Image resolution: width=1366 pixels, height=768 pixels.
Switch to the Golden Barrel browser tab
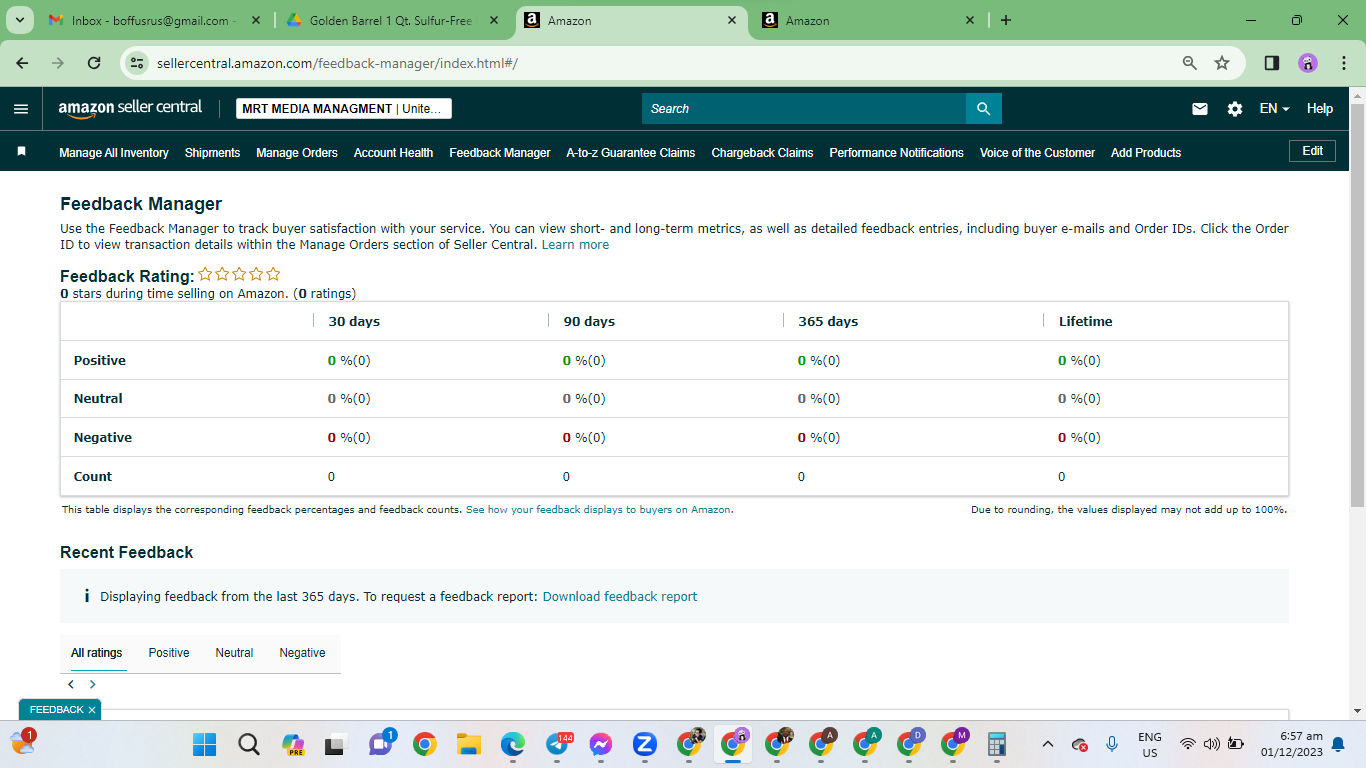click(390, 20)
